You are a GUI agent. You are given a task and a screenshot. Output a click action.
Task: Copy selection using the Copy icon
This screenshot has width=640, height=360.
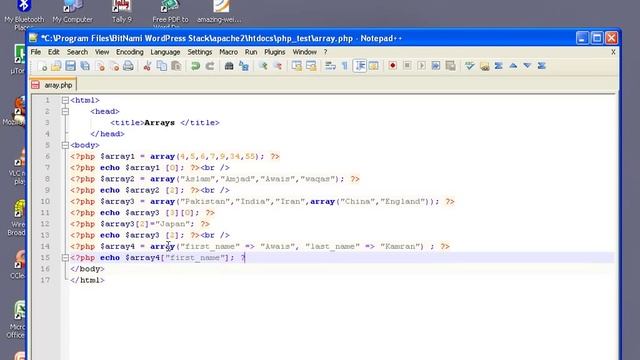(x=162, y=66)
